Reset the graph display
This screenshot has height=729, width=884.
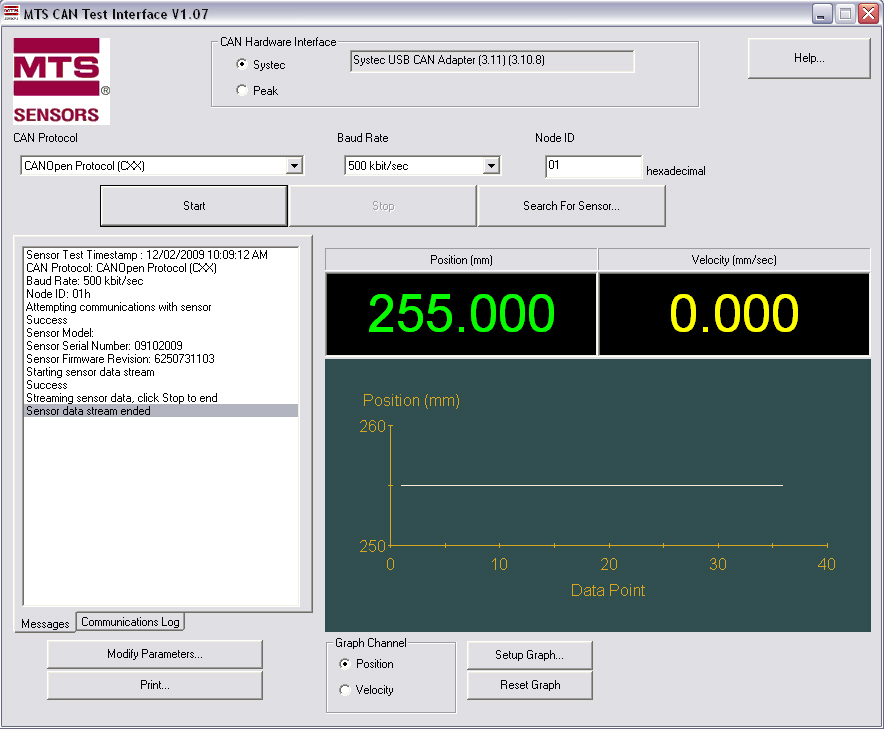[529, 686]
